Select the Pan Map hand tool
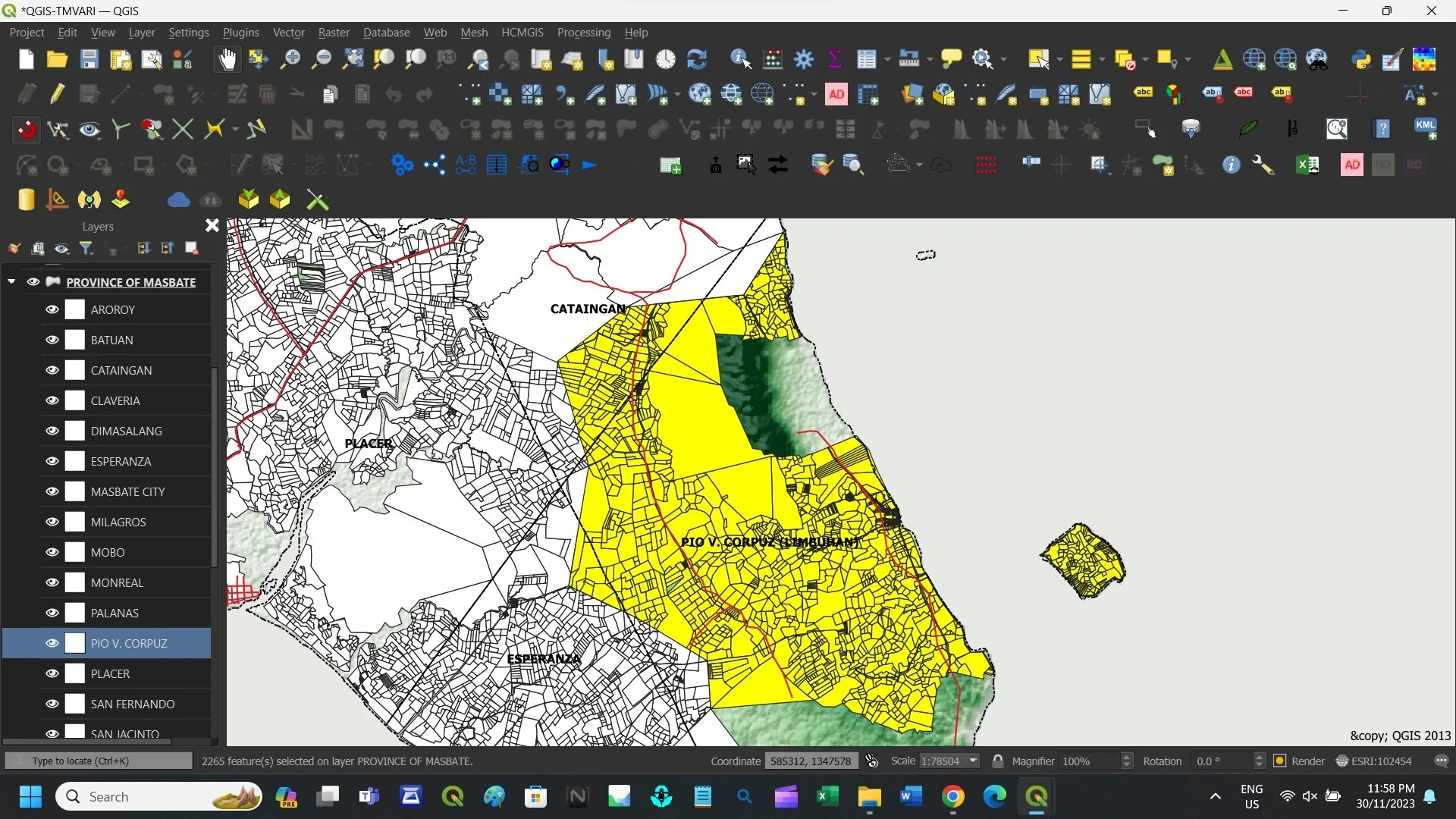This screenshot has height=819, width=1456. click(227, 59)
